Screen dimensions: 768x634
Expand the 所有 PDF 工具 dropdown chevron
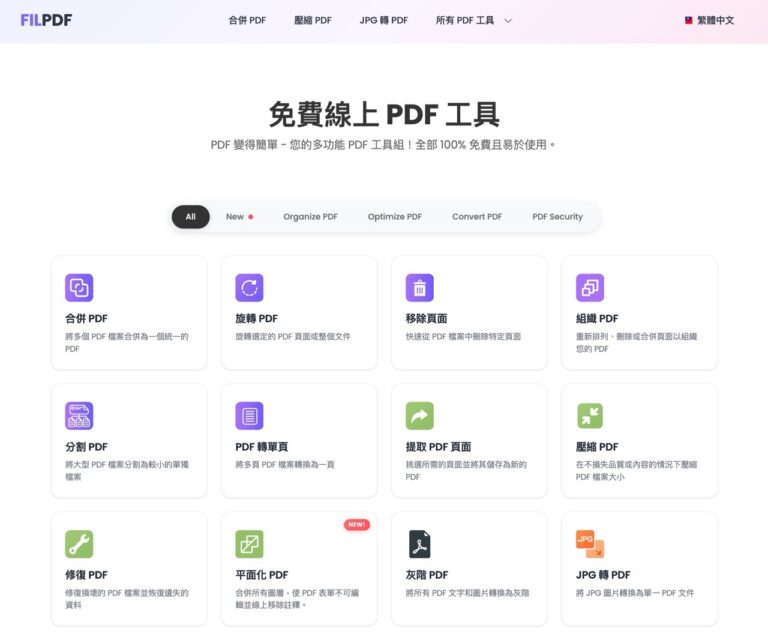[508, 21]
